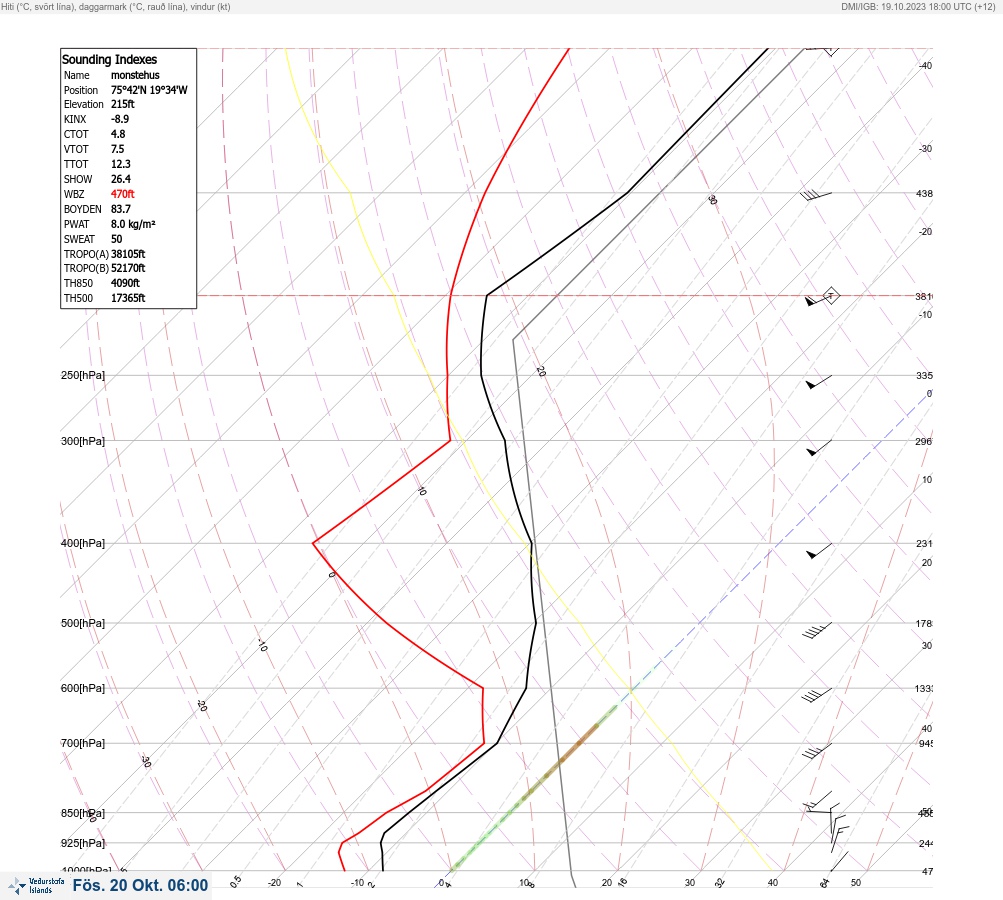Click the TH500 value '17365ft'

(x=128, y=297)
